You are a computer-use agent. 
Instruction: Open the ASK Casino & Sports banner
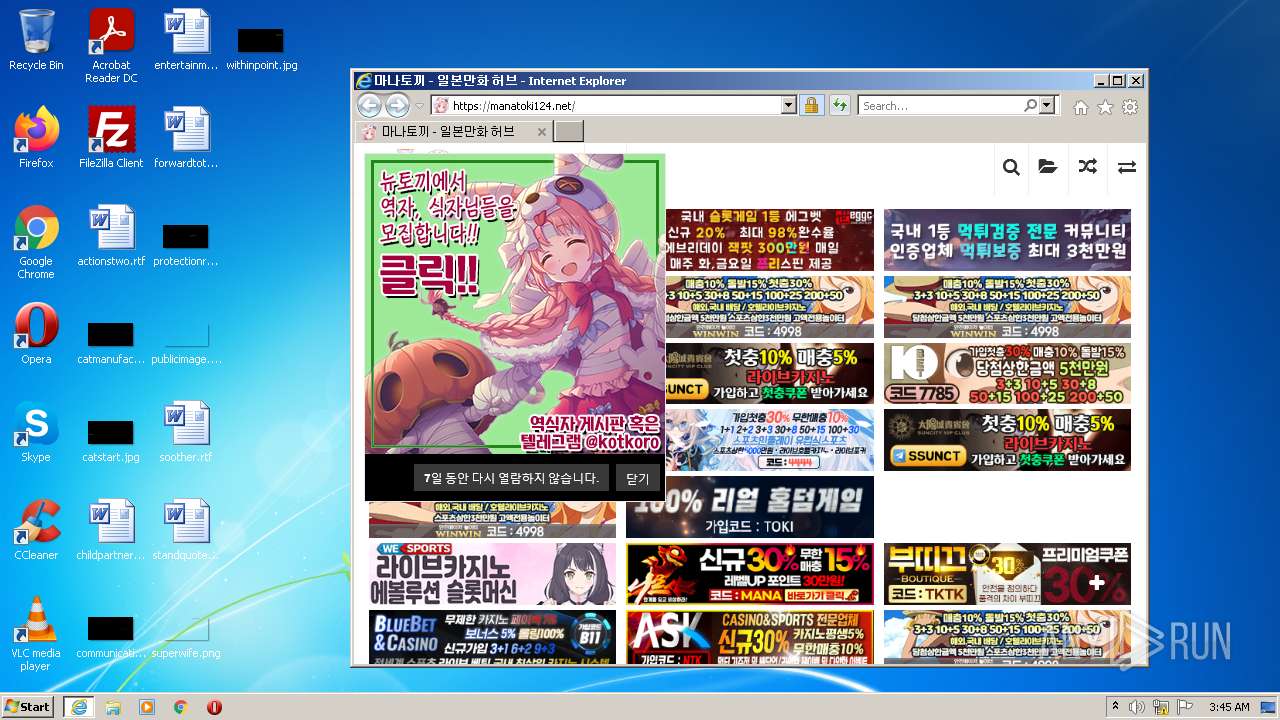tap(750, 637)
